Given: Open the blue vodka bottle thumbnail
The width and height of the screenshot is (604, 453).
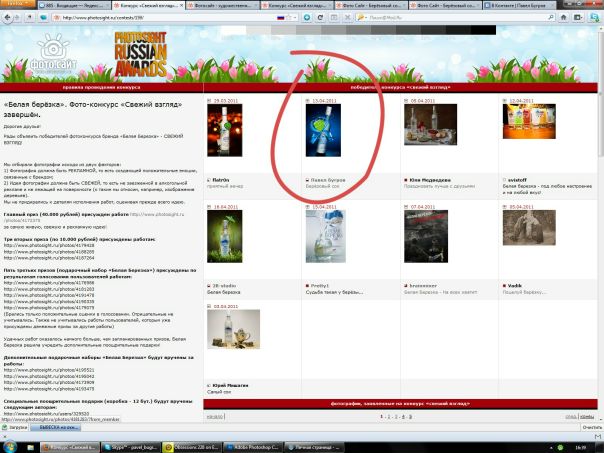Looking at the screenshot, I should click(323, 130).
